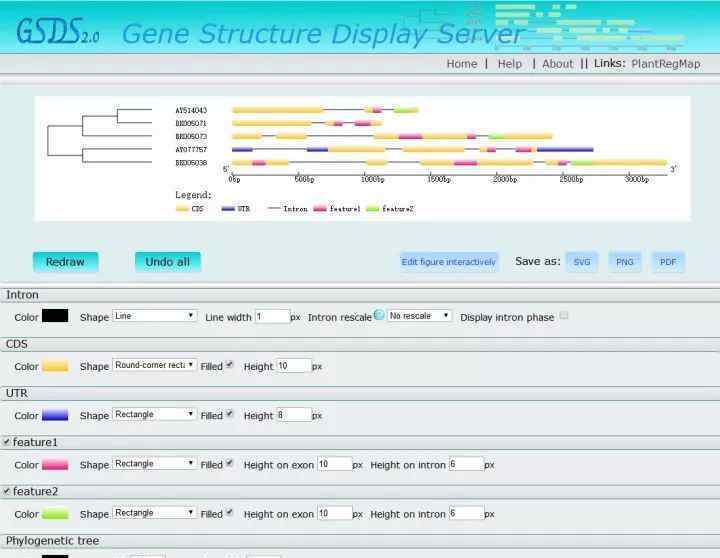720x558 pixels.
Task: Click the UTR legend entry
Action: point(236,209)
